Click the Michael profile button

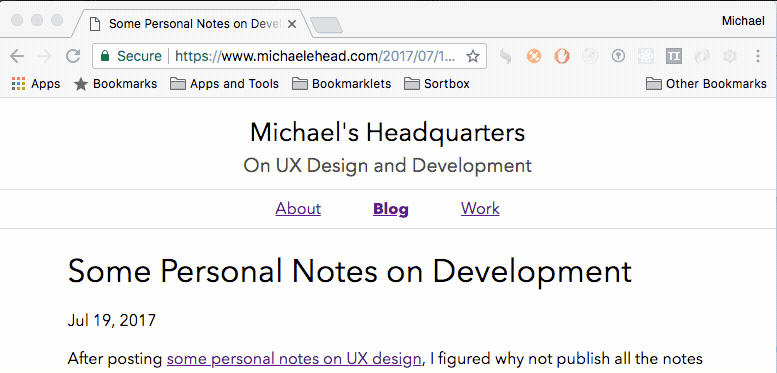743,21
